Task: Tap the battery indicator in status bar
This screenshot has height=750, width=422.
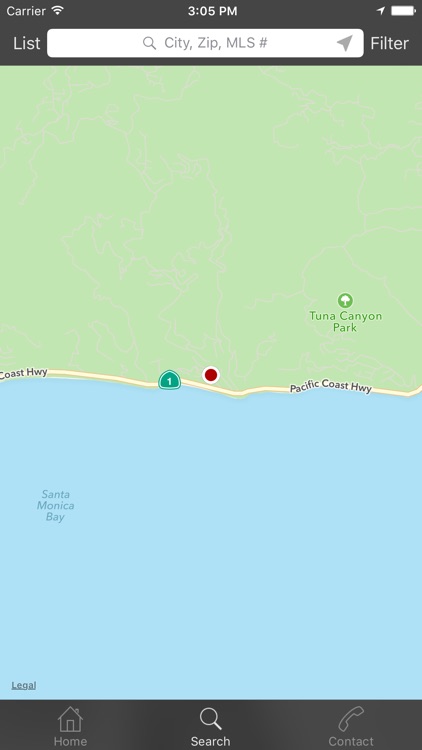Action: pyautogui.click(x=403, y=10)
